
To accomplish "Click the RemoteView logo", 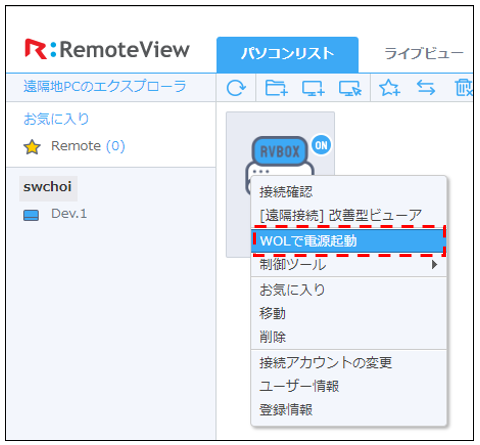I will [107, 49].
